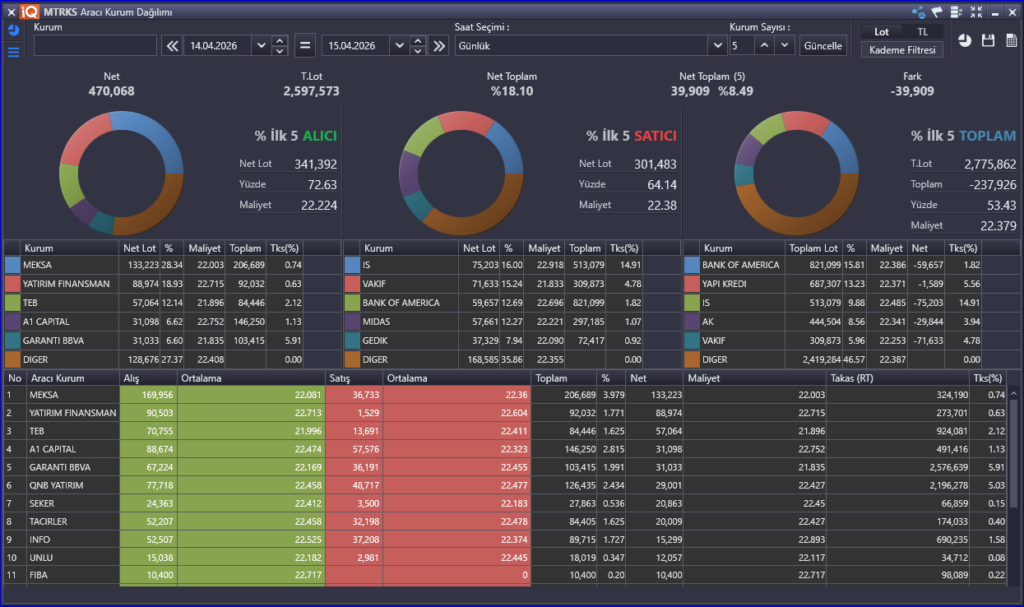Toggle the equals date sync button
Screen dimensions: 1024x607
pos(305,46)
